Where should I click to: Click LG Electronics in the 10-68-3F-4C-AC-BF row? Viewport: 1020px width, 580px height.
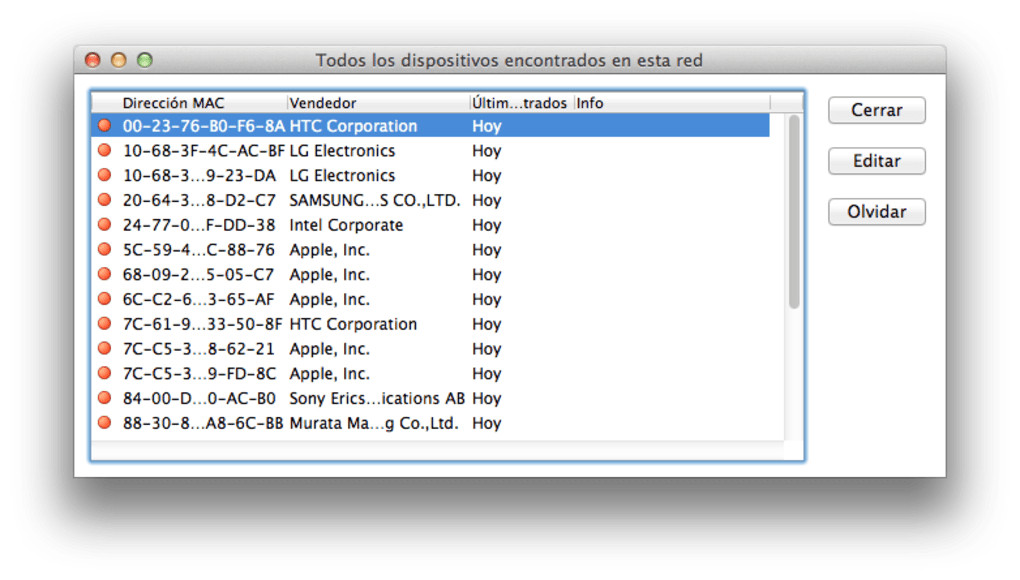[342, 151]
